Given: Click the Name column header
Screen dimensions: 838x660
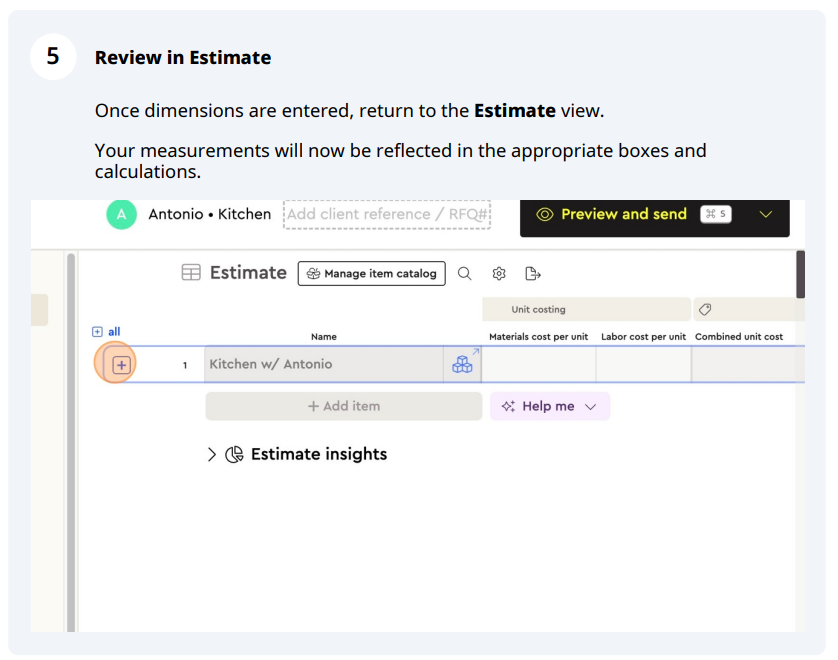Looking at the screenshot, I should coord(324,337).
